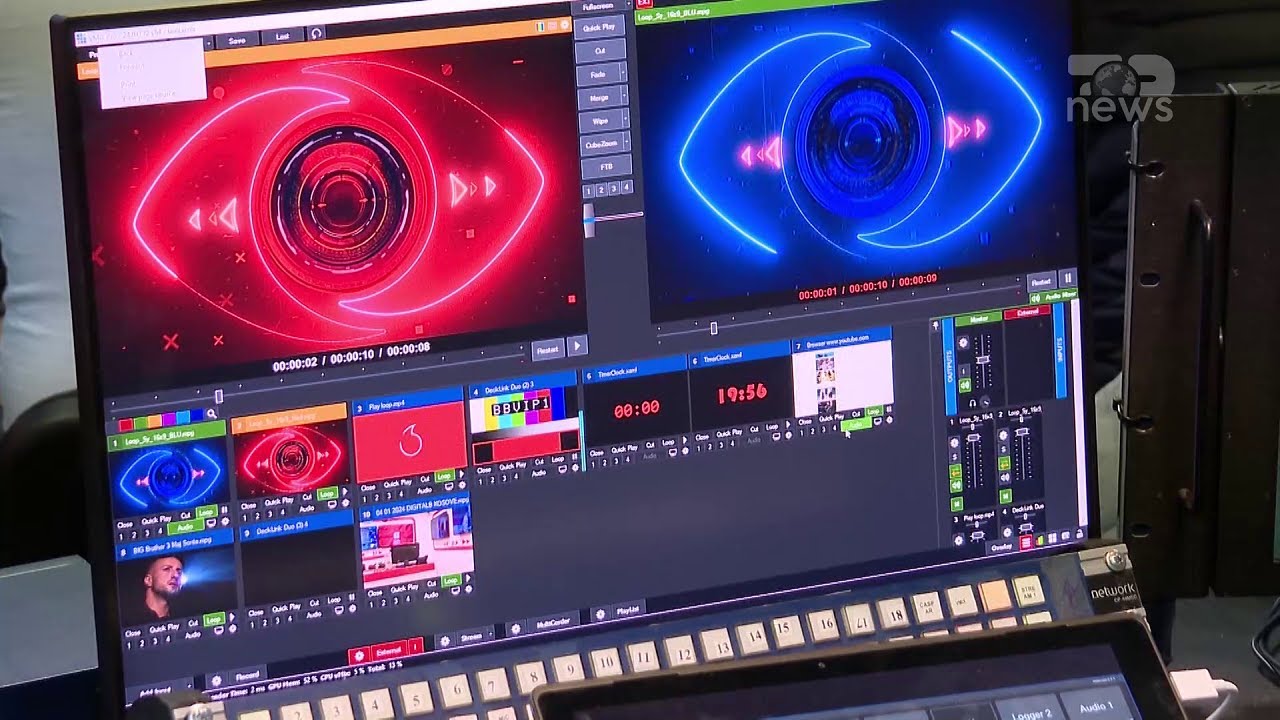Adjust the Master volume fader
The image size is (1280, 720).
(x=982, y=360)
